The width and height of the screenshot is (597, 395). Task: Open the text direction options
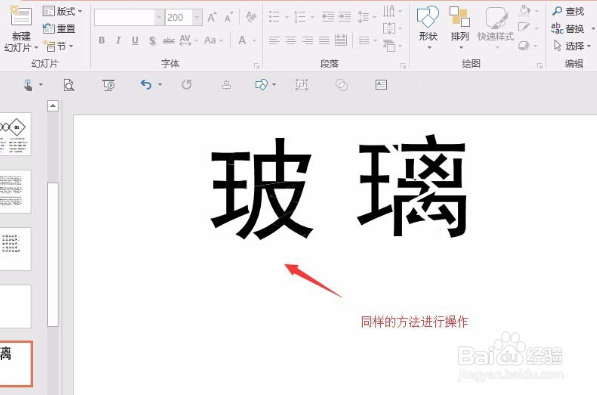point(392,11)
